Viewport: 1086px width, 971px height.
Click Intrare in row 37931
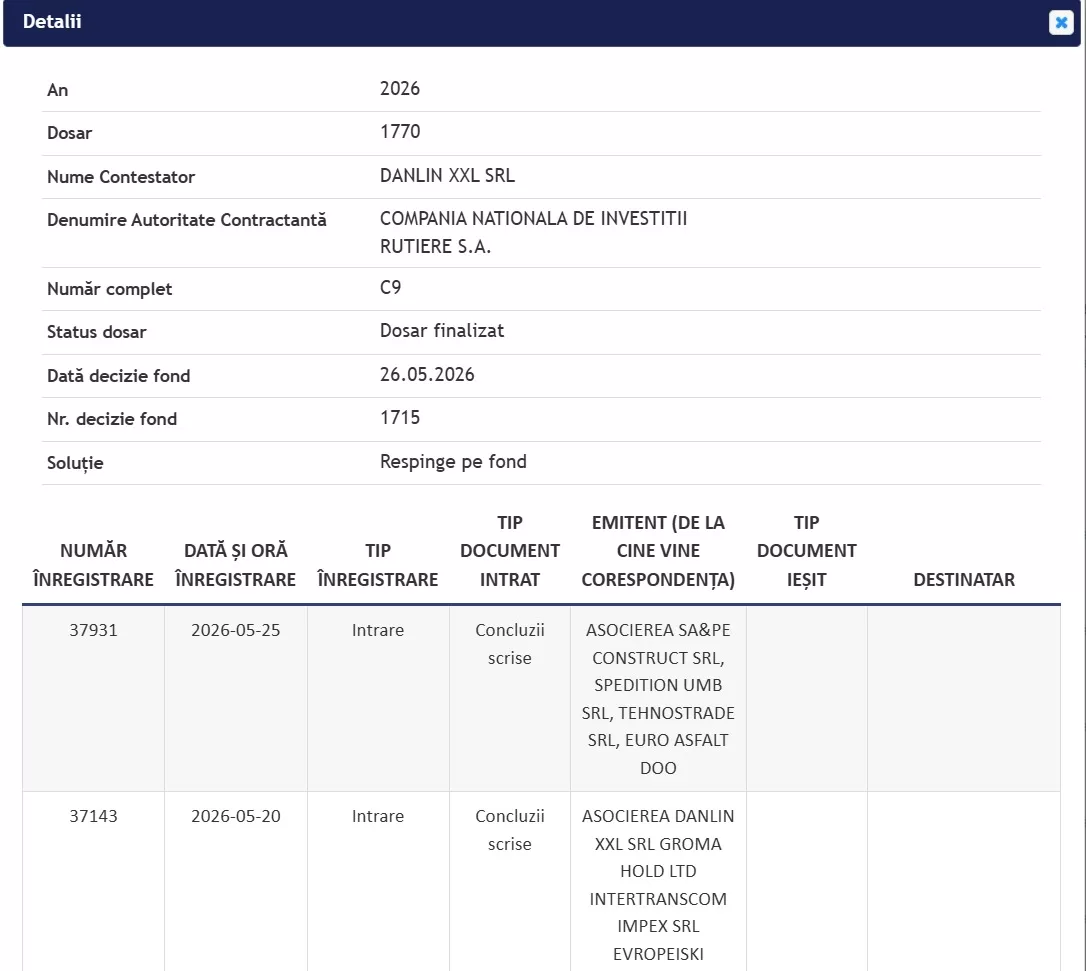[377, 630]
